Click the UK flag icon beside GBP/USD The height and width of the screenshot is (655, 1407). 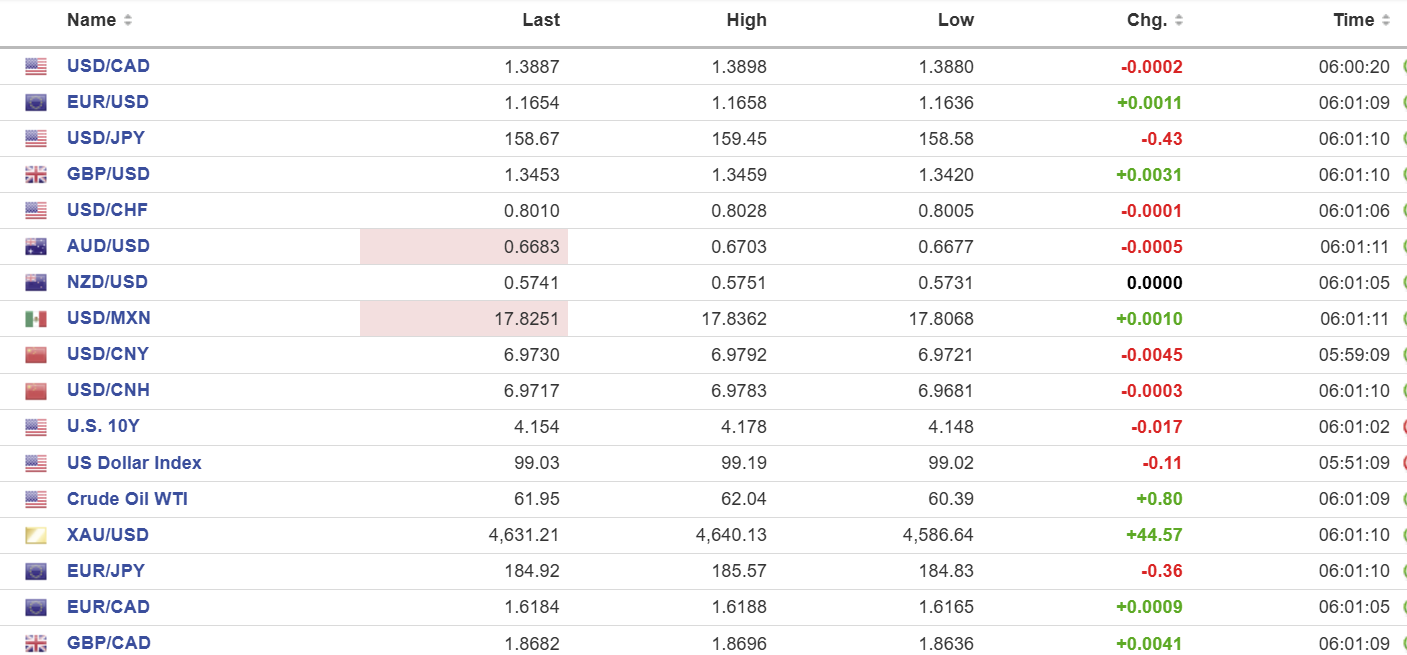tap(36, 175)
